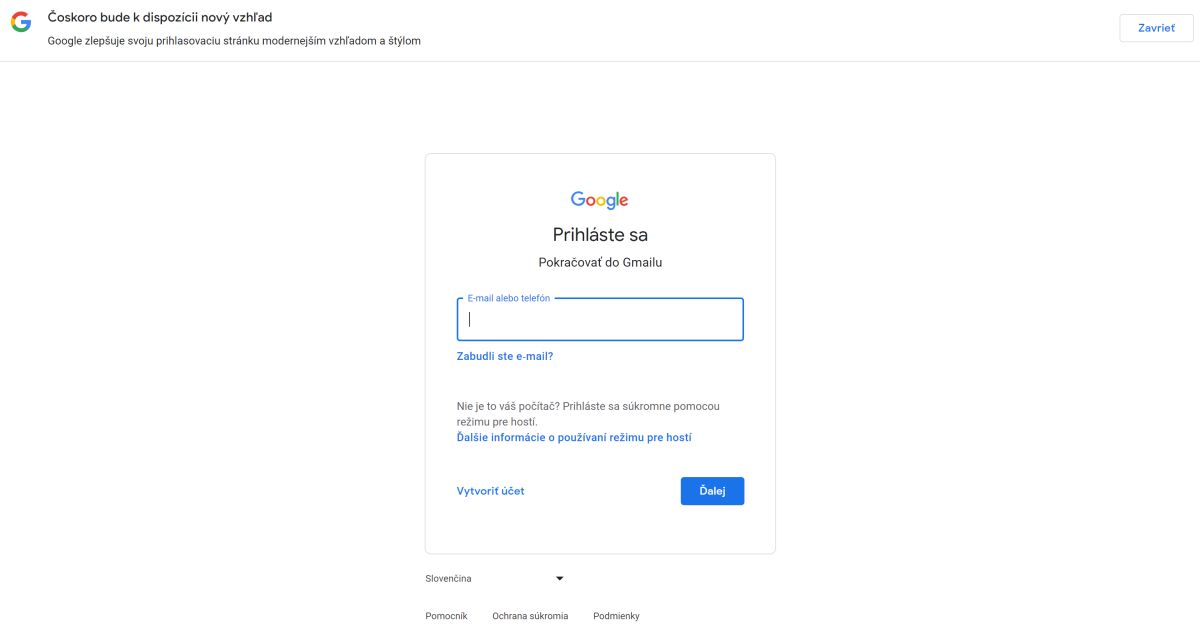Open the Ochrana súkromia footer link
Image resolution: width=1200 pixels, height=643 pixels.
530,616
